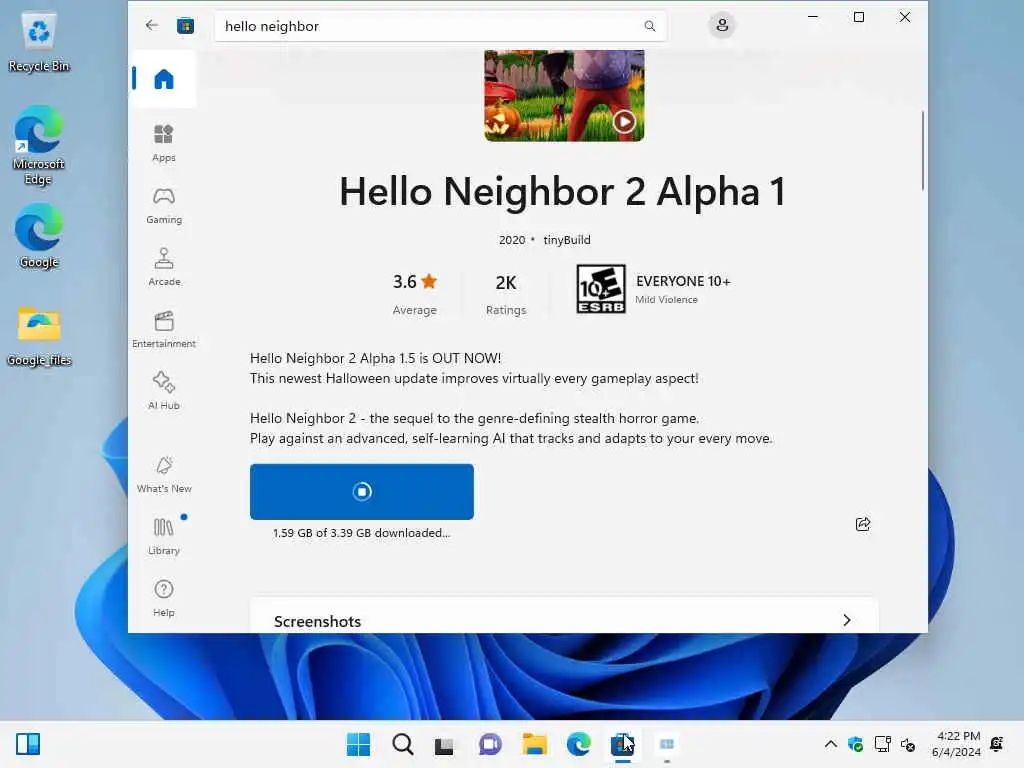1024x768 pixels.
Task: Open the user account profile icon
Action: point(722,25)
